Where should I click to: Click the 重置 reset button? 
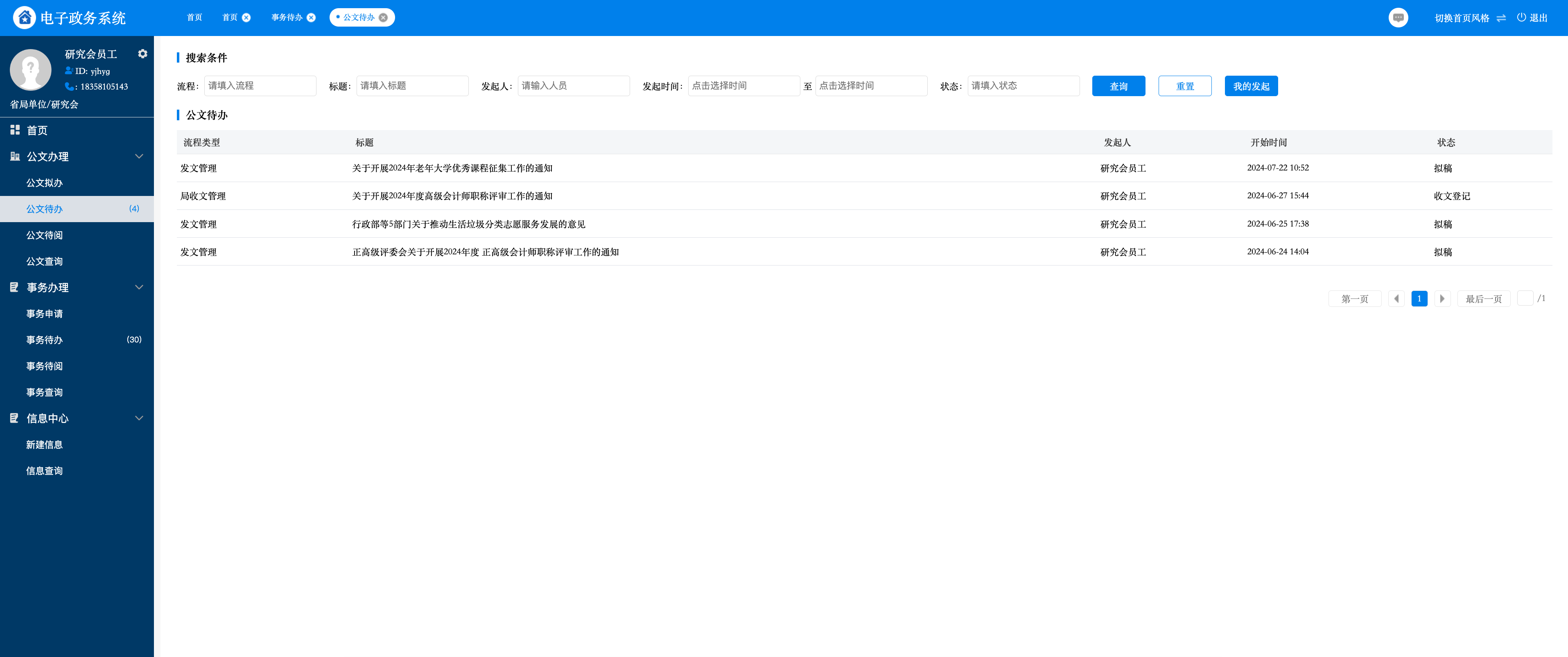[x=1184, y=86]
